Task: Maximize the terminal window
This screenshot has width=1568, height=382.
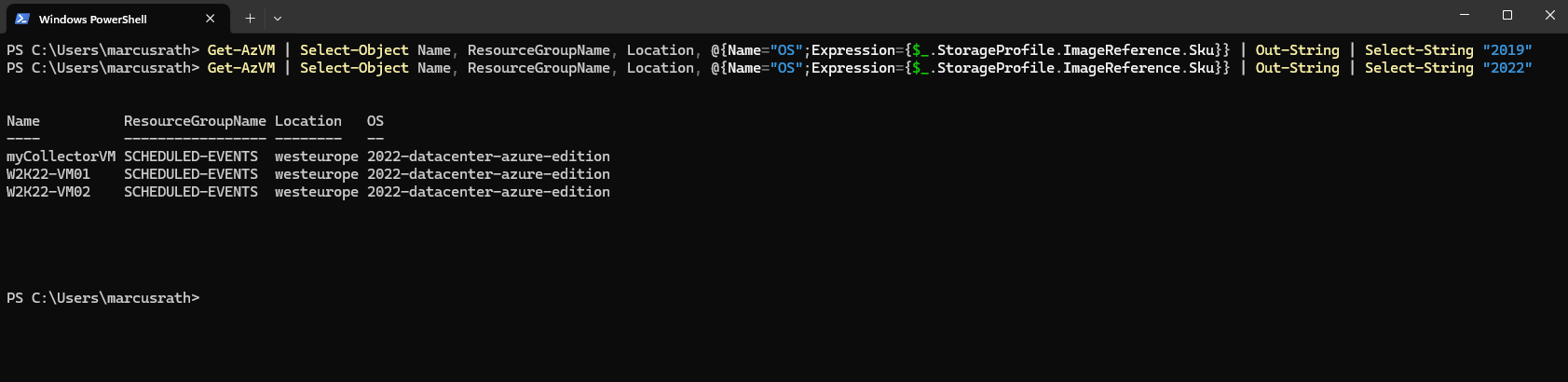Action: point(1507,15)
